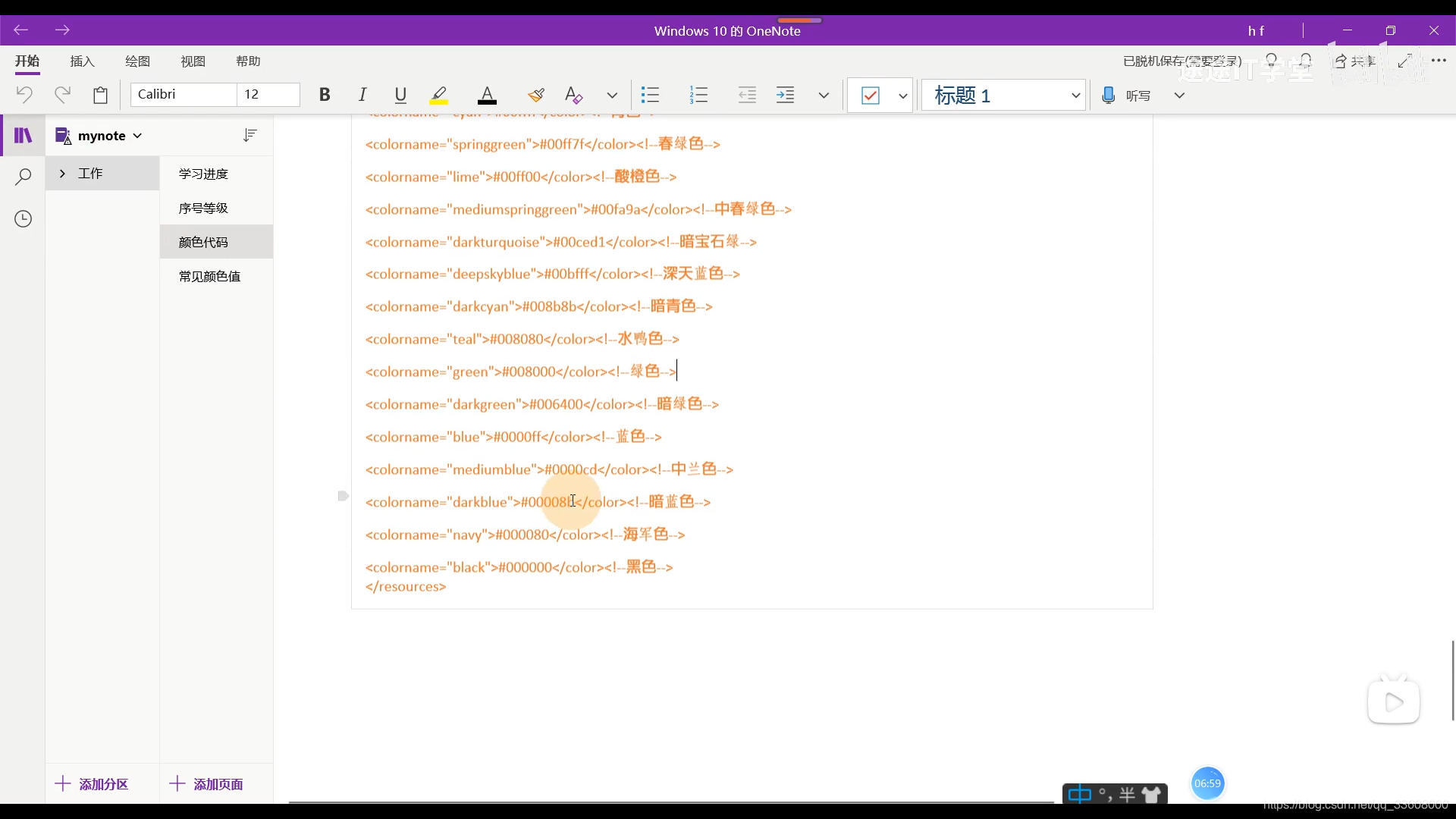Screen dimensions: 1456x819
Task: Click the sort pages icon
Action: pos(249,136)
